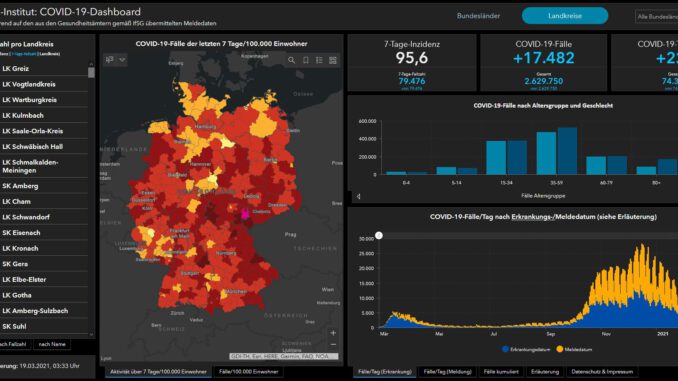
Task: Click the map selection tool icon
Action: [x=110, y=60]
